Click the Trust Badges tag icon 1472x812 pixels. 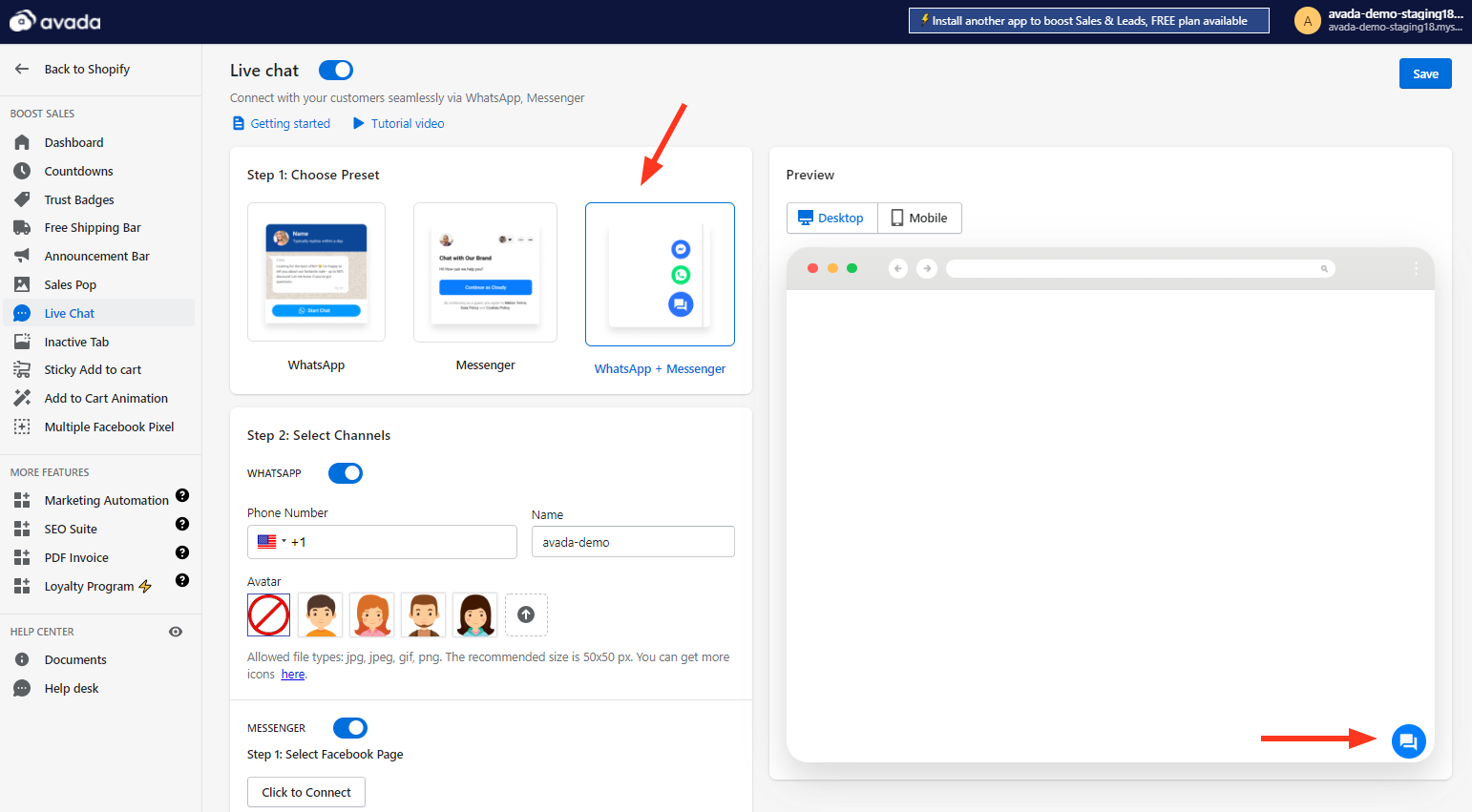[x=22, y=199]
